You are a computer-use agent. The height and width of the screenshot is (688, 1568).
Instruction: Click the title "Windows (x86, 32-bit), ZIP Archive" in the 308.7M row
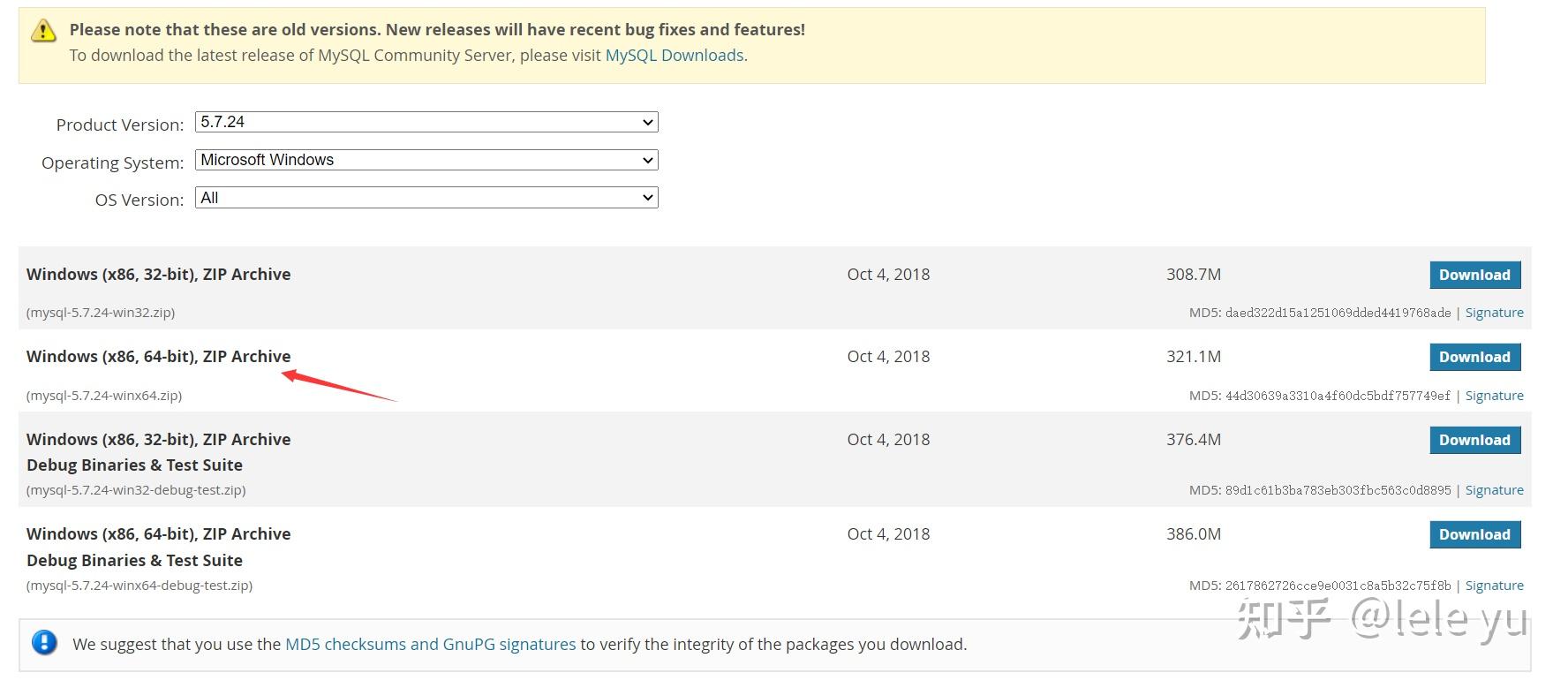[159, 275]
